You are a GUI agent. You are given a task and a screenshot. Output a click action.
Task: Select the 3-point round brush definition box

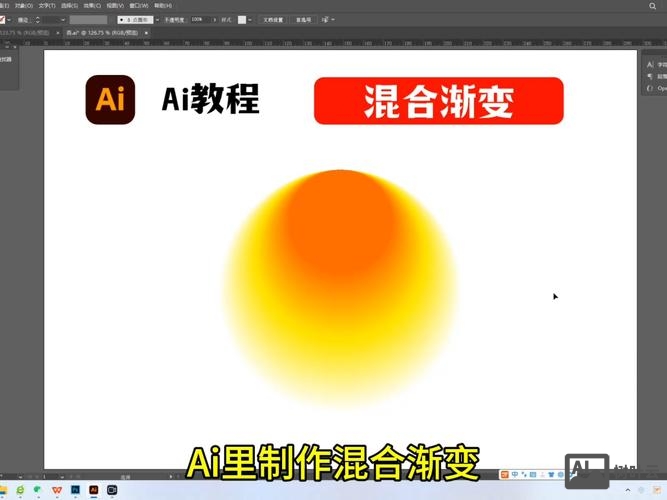(x=135, y=20)
